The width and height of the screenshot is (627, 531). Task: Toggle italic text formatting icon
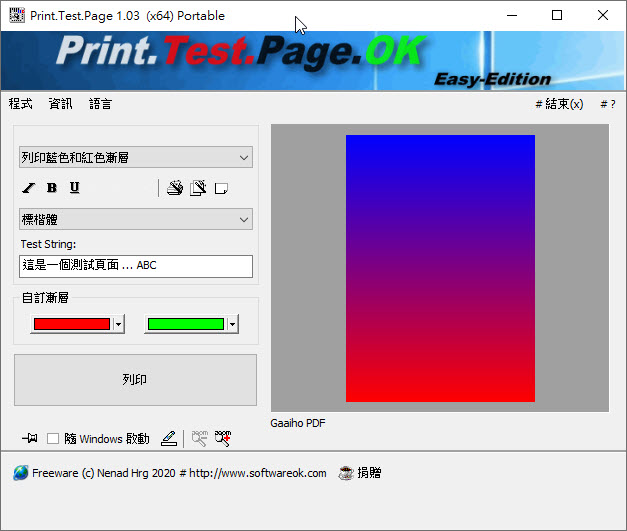pyautogui.click(x=28, y=188)
